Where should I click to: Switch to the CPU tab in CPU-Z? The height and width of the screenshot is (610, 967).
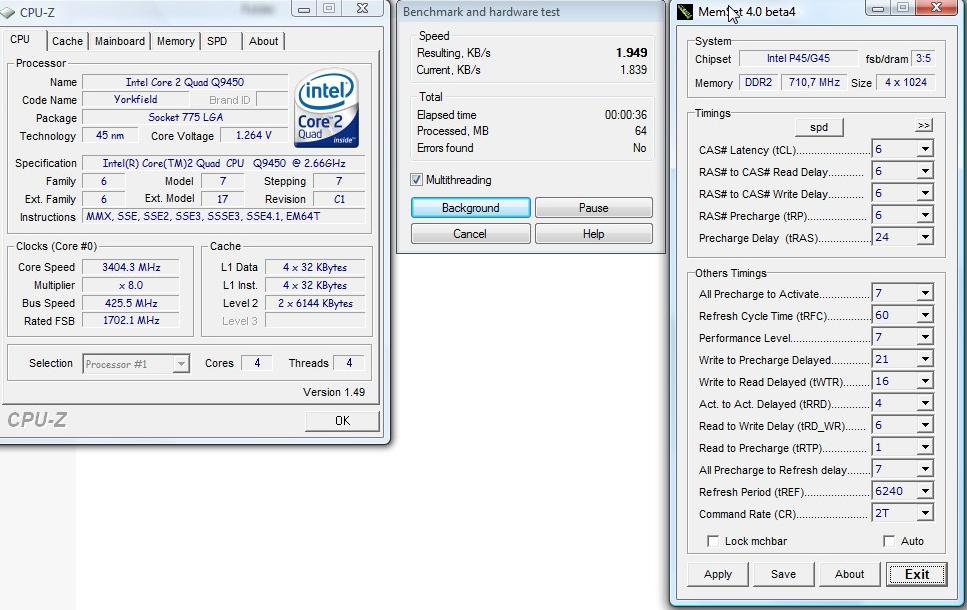click(20, 39)
